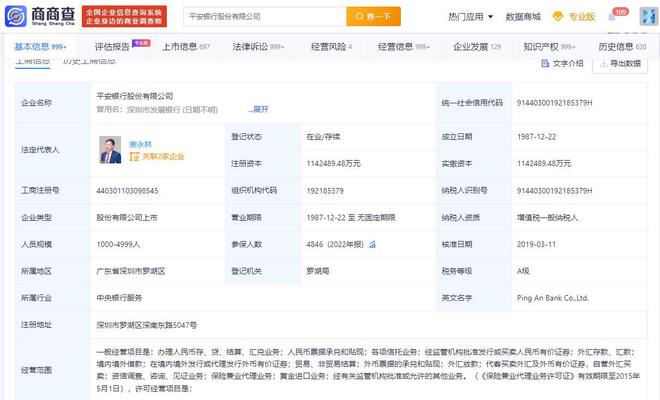The height and width of the screenshot is (400, 660).
Task: Switch to the 上市信息 tab
Action: tap(185, 46)
